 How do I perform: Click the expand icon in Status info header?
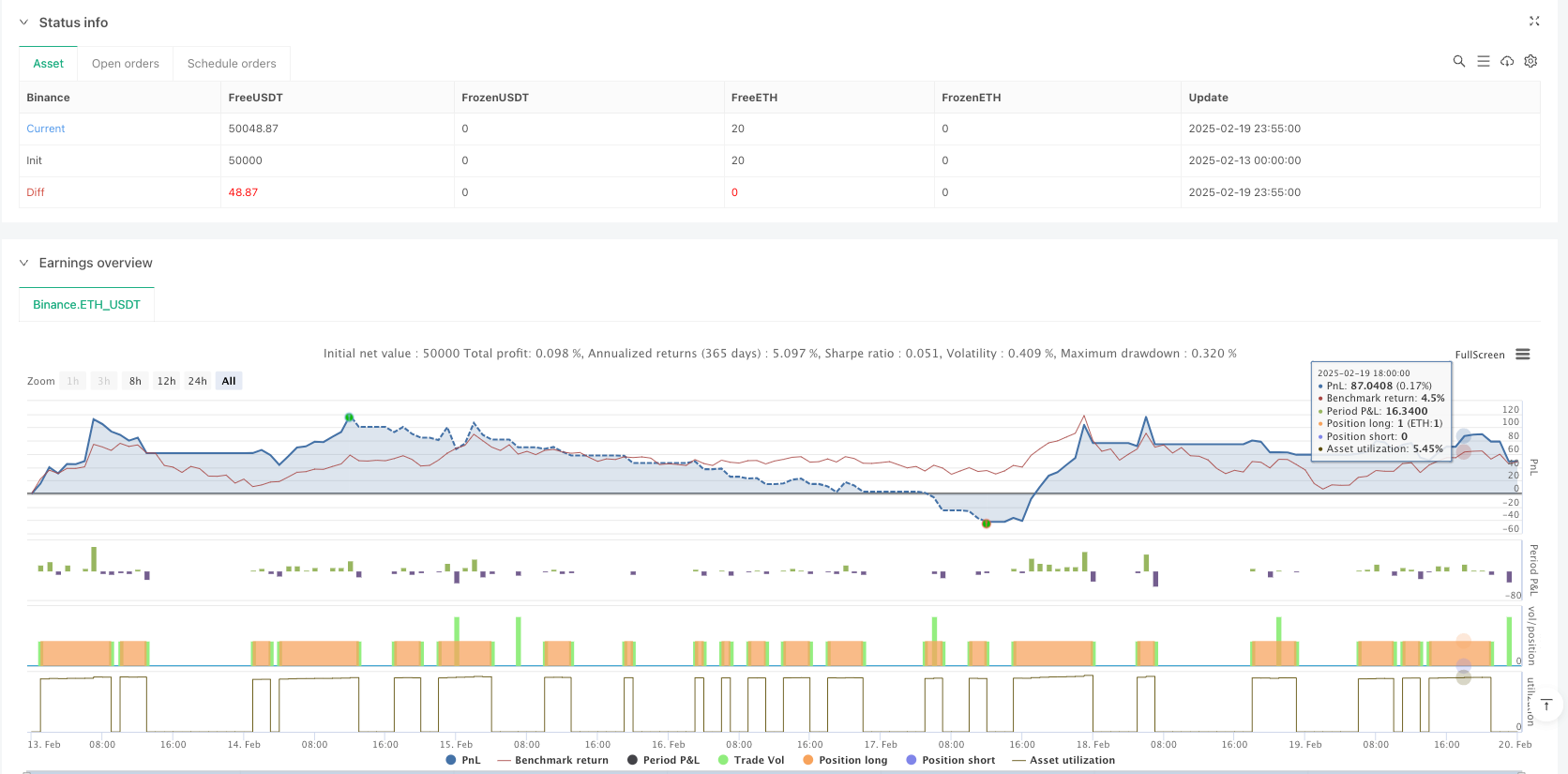coord(1534,22)
